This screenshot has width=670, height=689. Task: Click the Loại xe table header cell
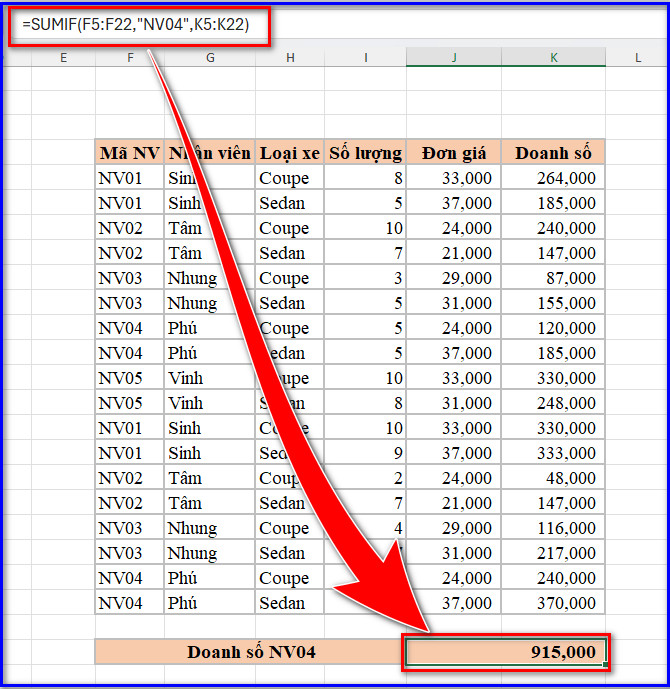tap(290, 153)
